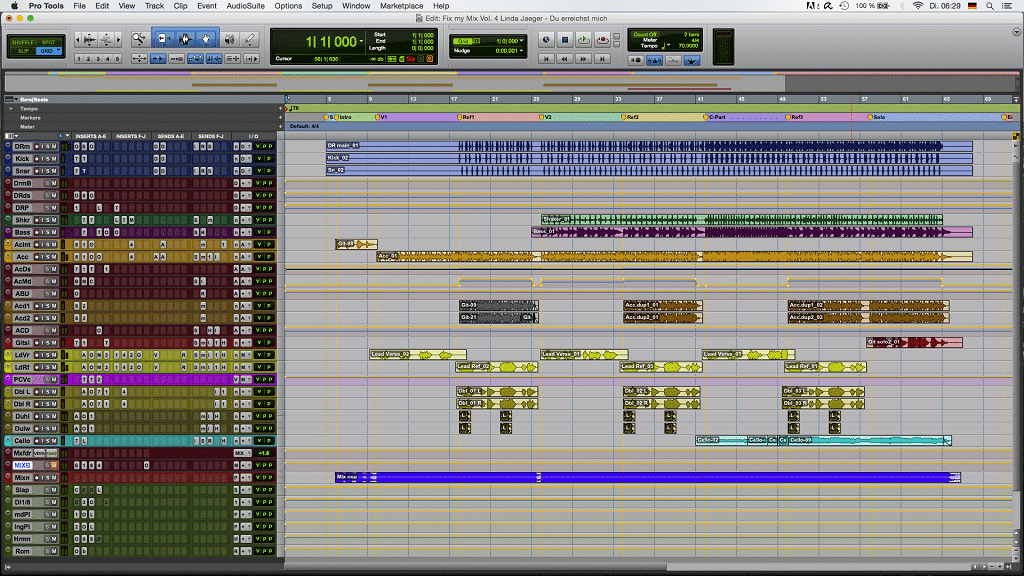This screenshot has width=1024, height=576.
Task: Toggle Zoom Toggle below the Zoomer tool
Action: (139, 59)
